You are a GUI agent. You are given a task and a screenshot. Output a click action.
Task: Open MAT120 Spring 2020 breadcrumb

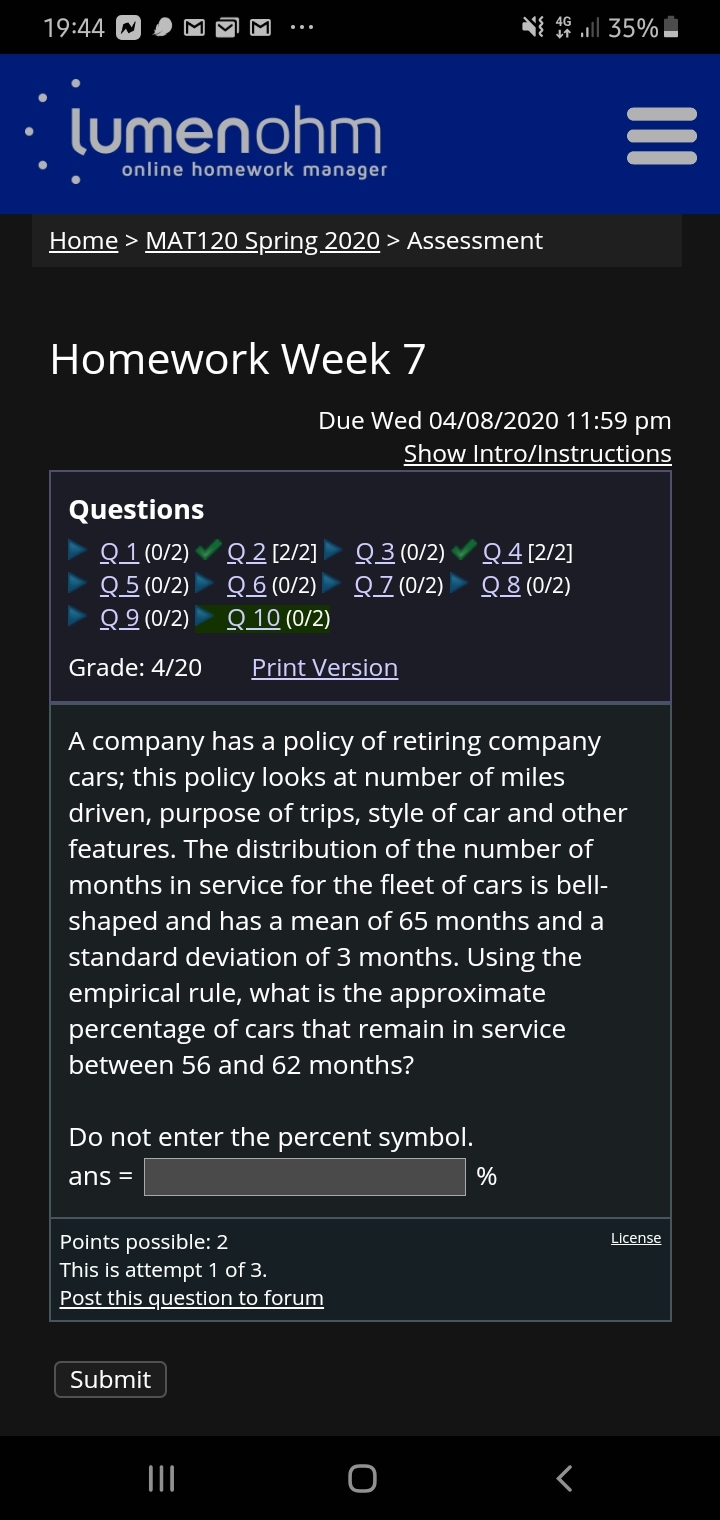tap(262, 241)
